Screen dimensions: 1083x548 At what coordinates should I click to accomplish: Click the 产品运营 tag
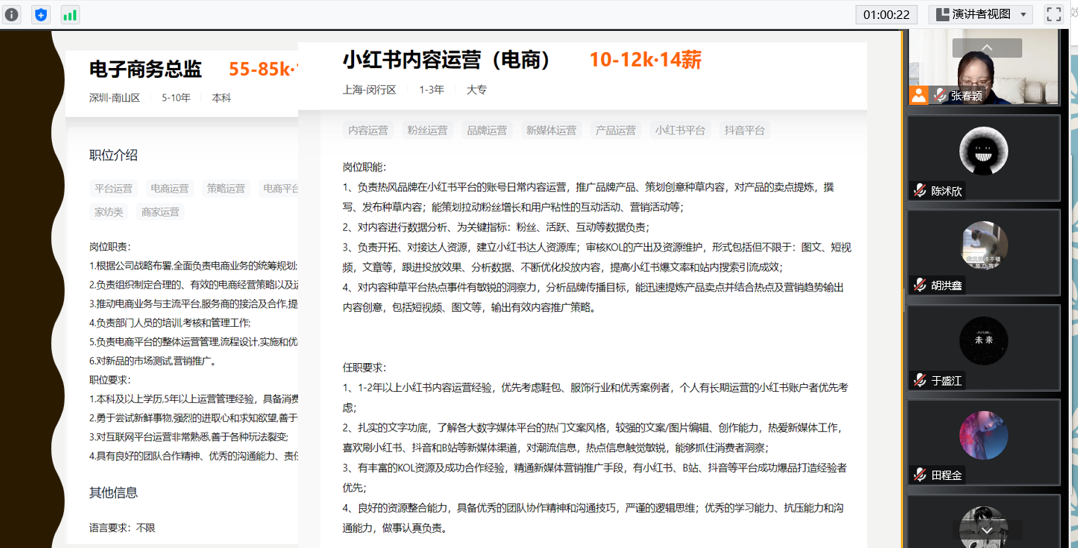[615, 130]
